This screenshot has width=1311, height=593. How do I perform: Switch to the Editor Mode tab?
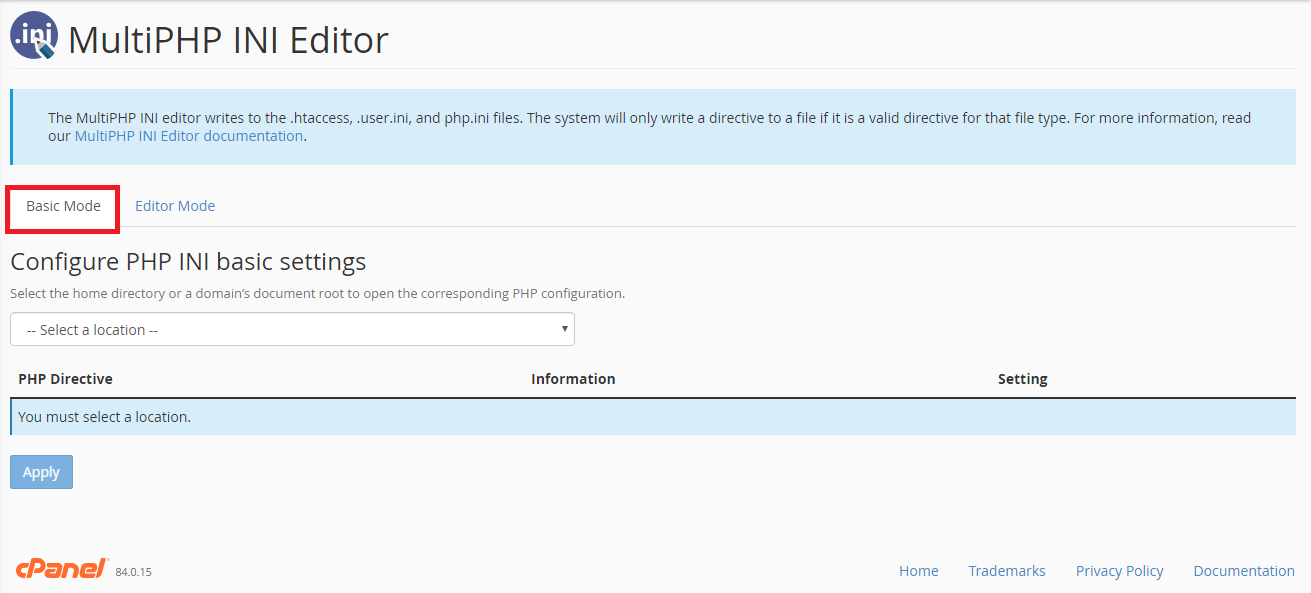pos(175,206)
